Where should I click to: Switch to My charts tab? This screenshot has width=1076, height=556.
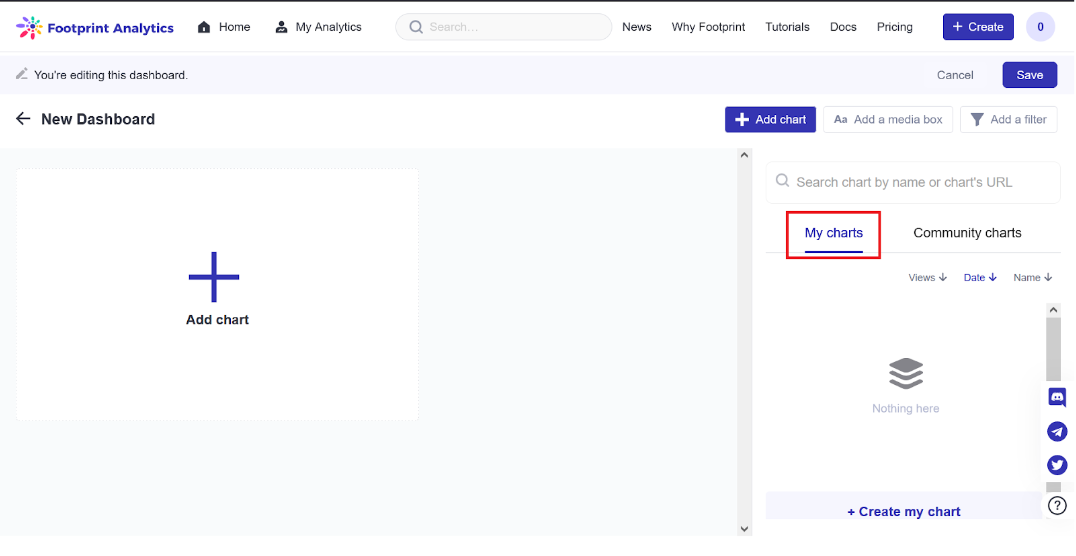(x=833, y=233)
